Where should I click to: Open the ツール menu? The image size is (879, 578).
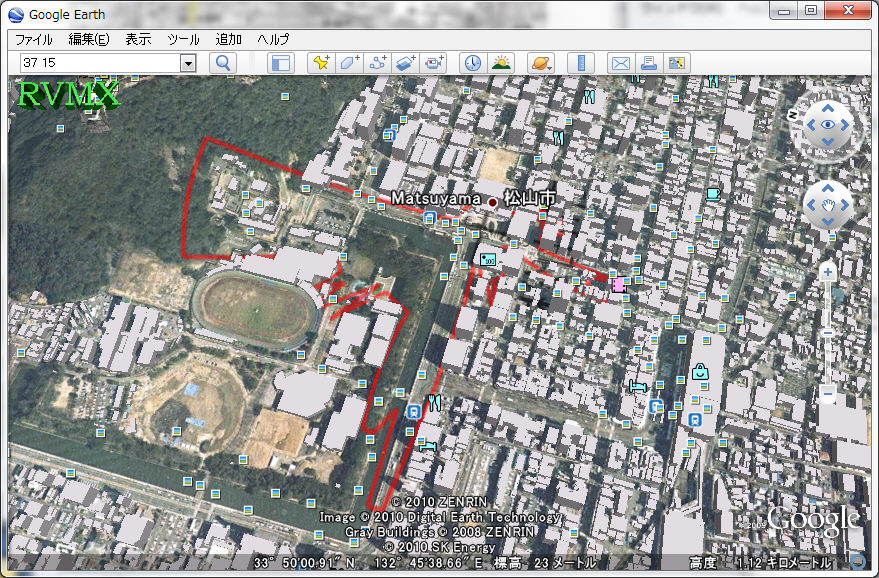[x=183, y=39]
